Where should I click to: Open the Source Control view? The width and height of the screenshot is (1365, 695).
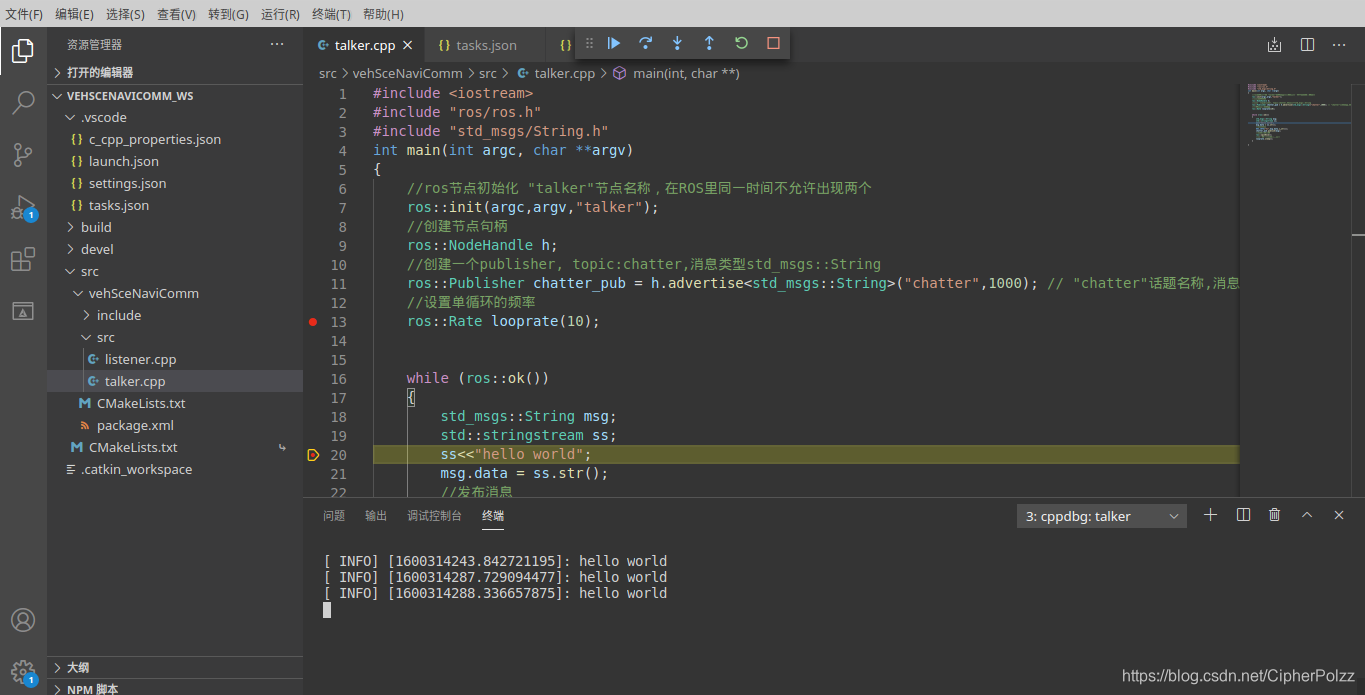tap(23, 154)
